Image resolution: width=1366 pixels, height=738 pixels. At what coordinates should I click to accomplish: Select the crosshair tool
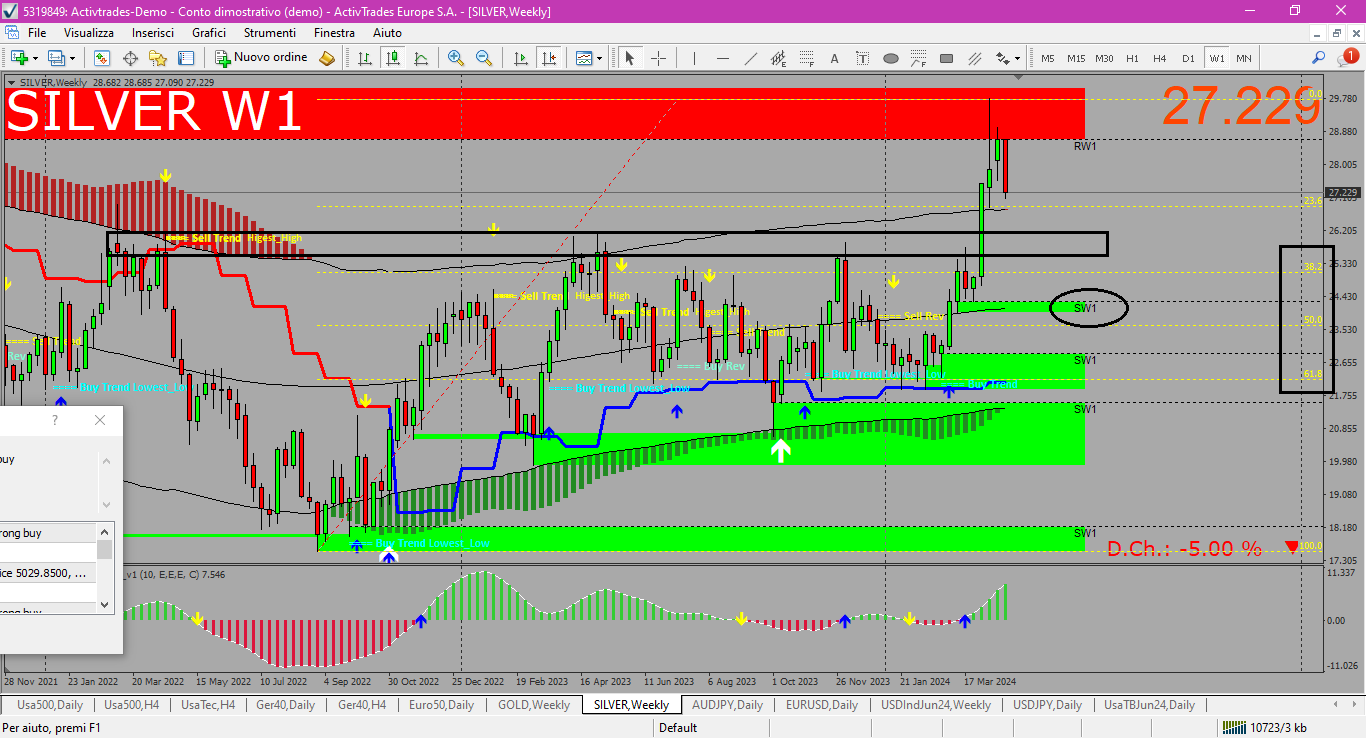click(x=658, y=58)
